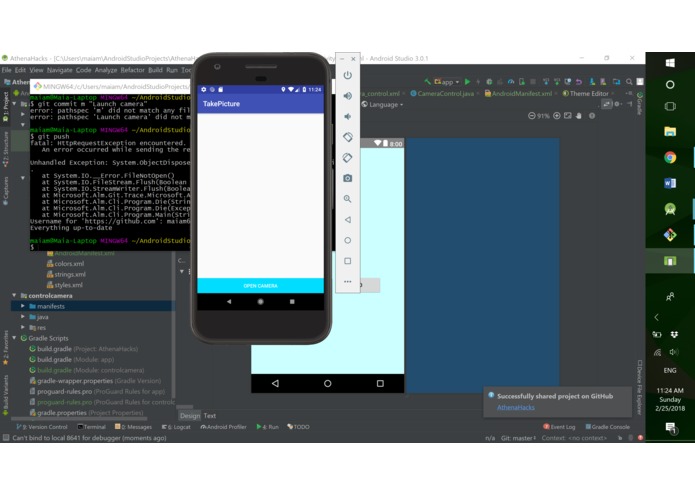Image resolution: width=695 pixels, height=494 pixels.
Task: Collapse the Gradle Scripts node
Action: [14, 338]
